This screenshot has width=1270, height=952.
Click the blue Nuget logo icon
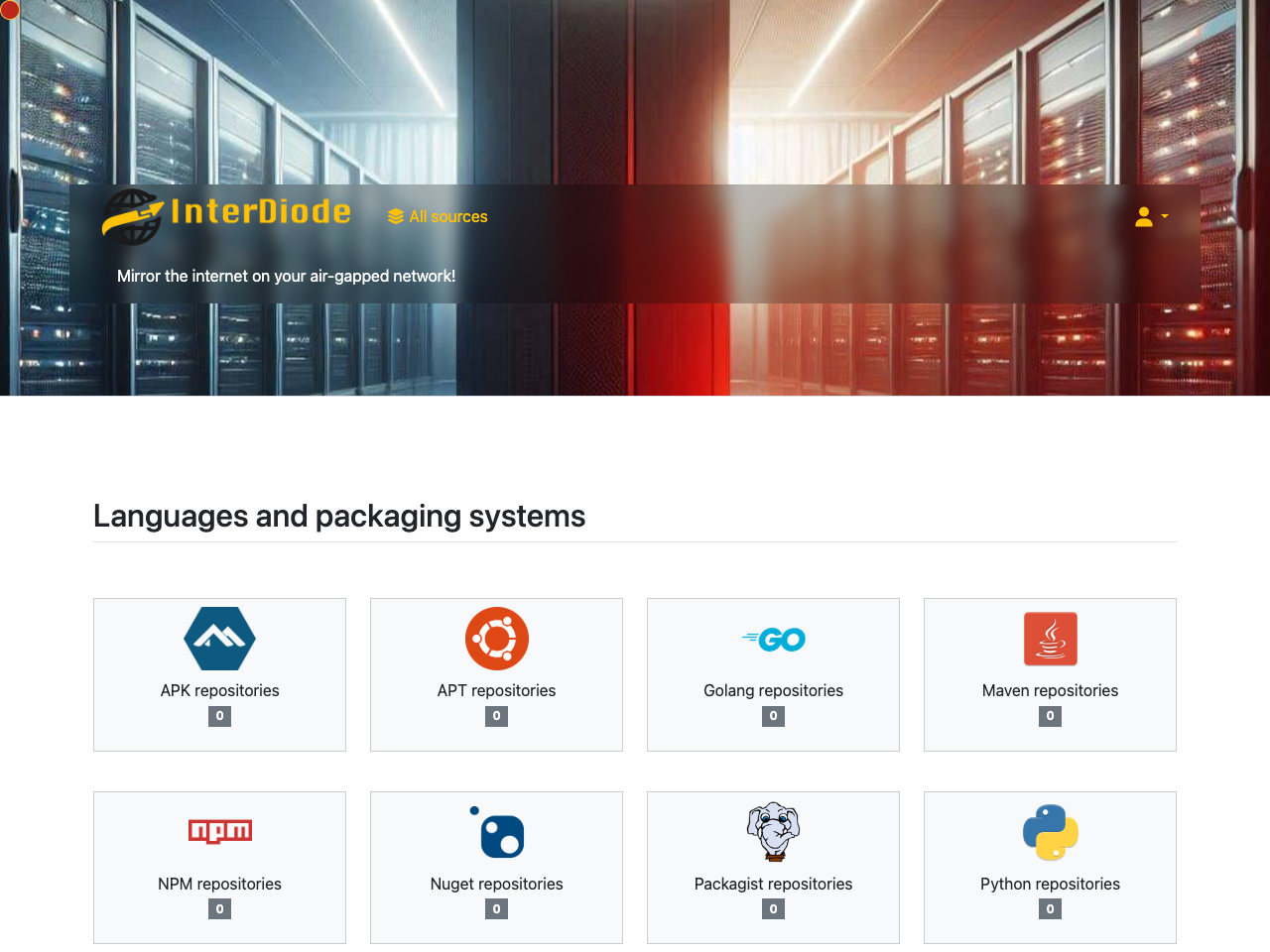pyautogui.click(x=498, y=832)
